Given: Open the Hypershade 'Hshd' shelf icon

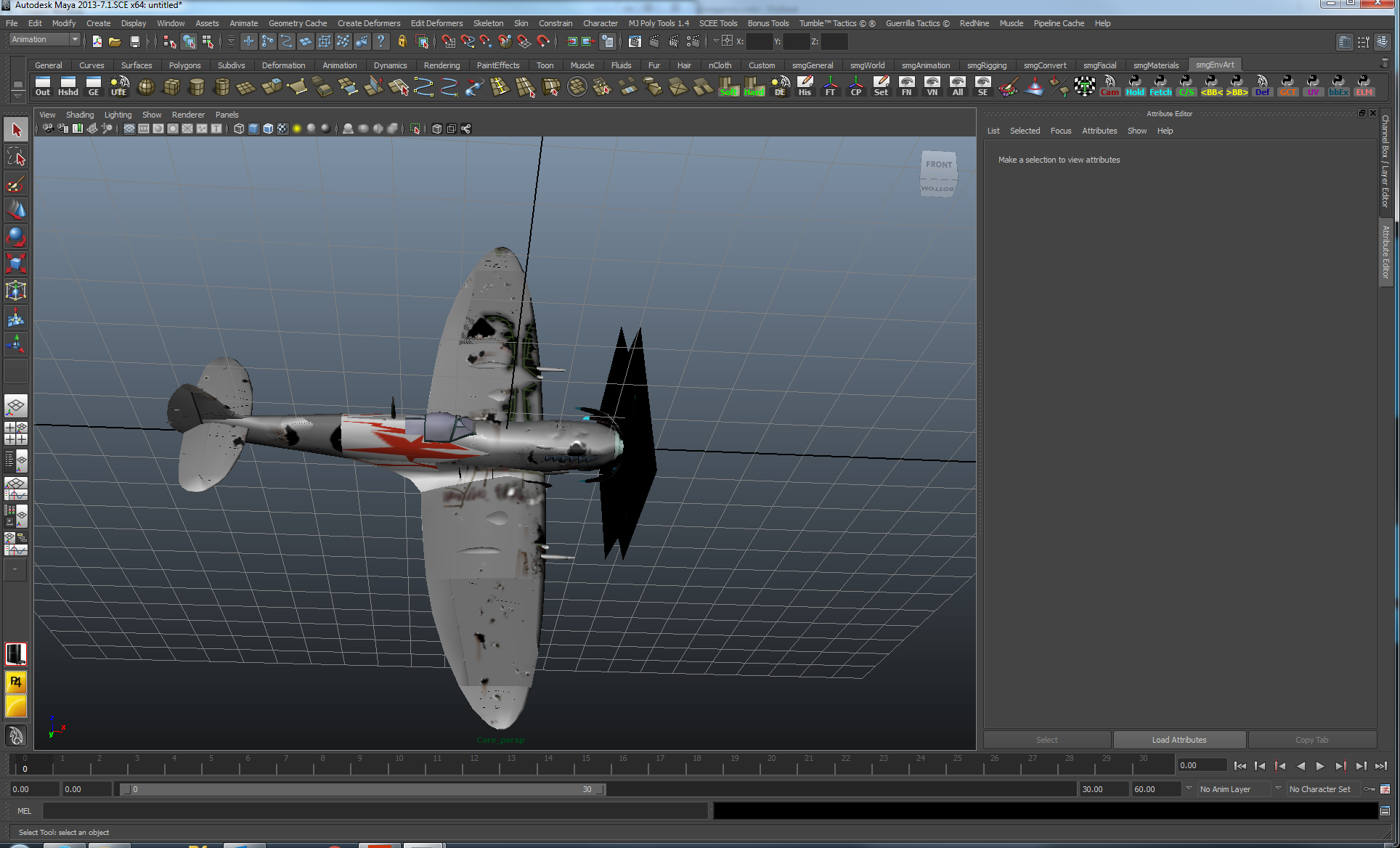Looking at the screenshot, I should 68,86.
